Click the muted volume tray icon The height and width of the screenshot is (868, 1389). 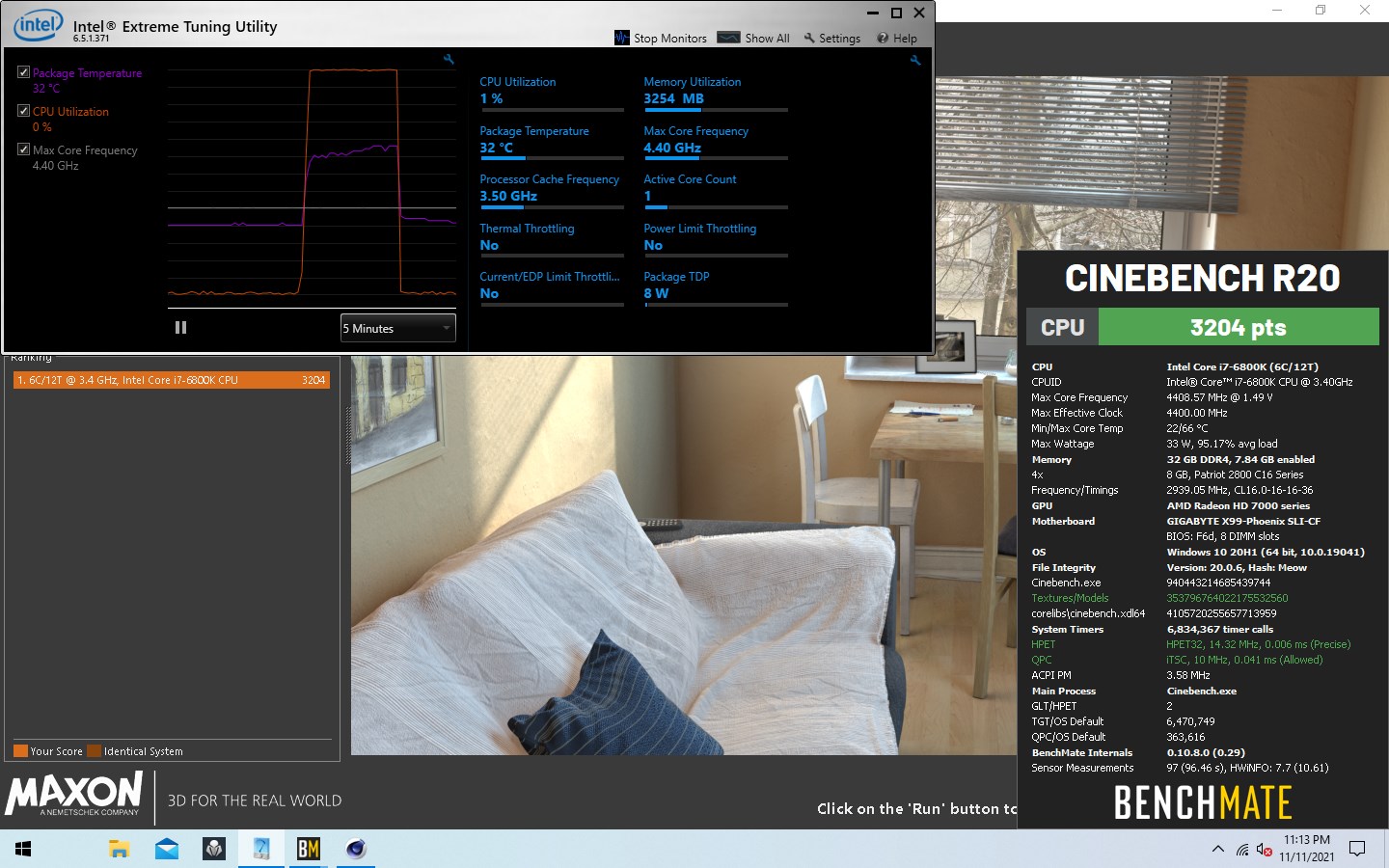1264,850
